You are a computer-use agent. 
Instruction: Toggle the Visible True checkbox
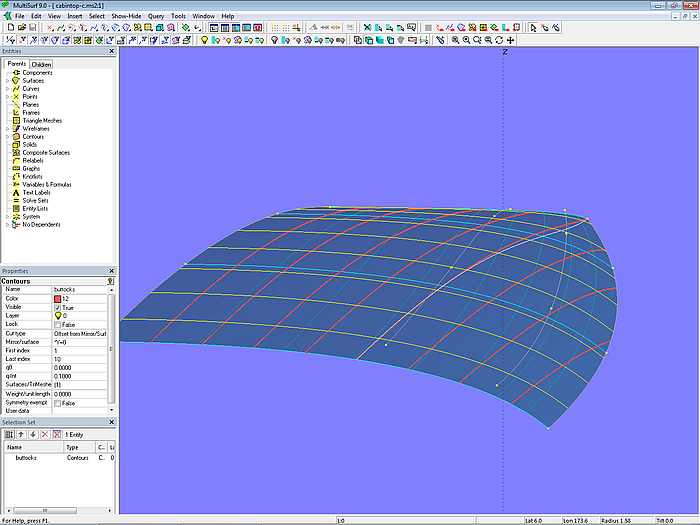[57, 307]
